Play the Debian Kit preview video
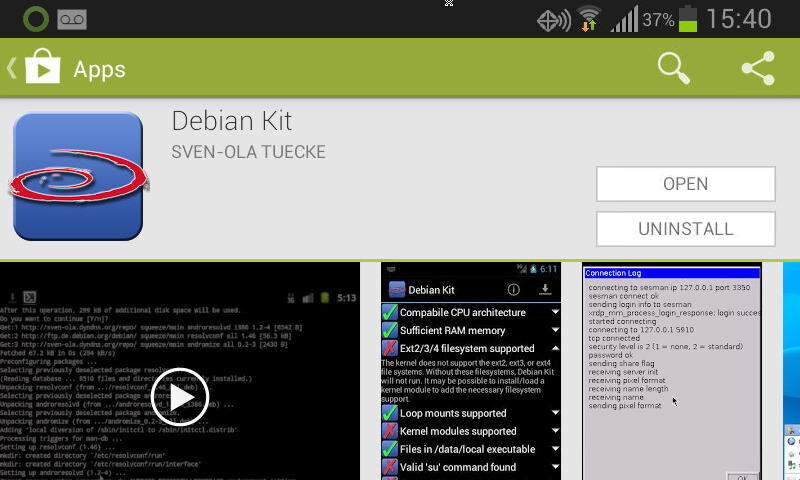The width and height of the screenshot is (800, 480). click(180, 397)
